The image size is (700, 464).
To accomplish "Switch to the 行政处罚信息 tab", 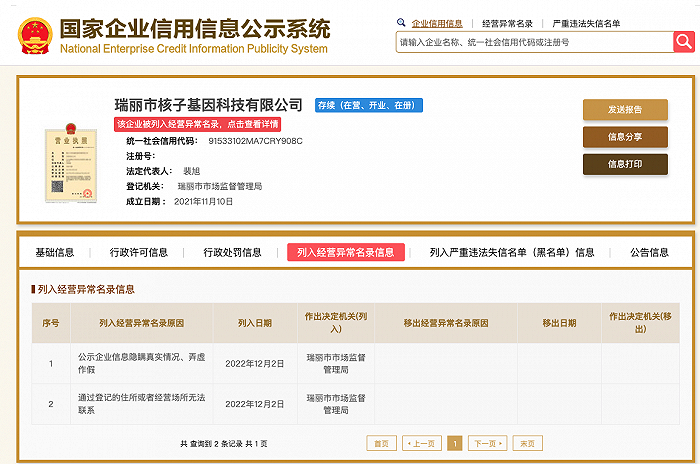I will coord(232,253).
